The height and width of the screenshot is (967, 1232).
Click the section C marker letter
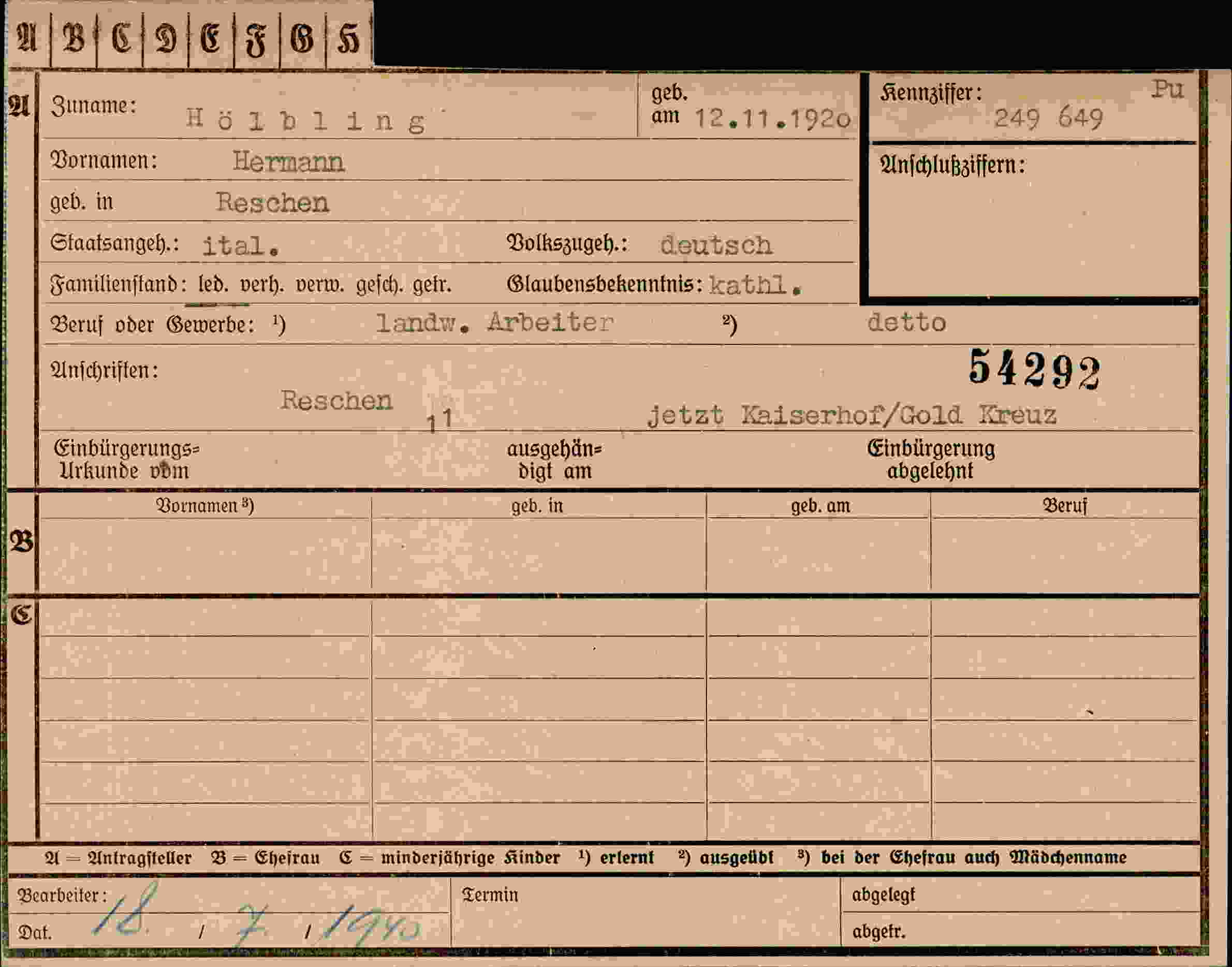click(x=22, y=614)
